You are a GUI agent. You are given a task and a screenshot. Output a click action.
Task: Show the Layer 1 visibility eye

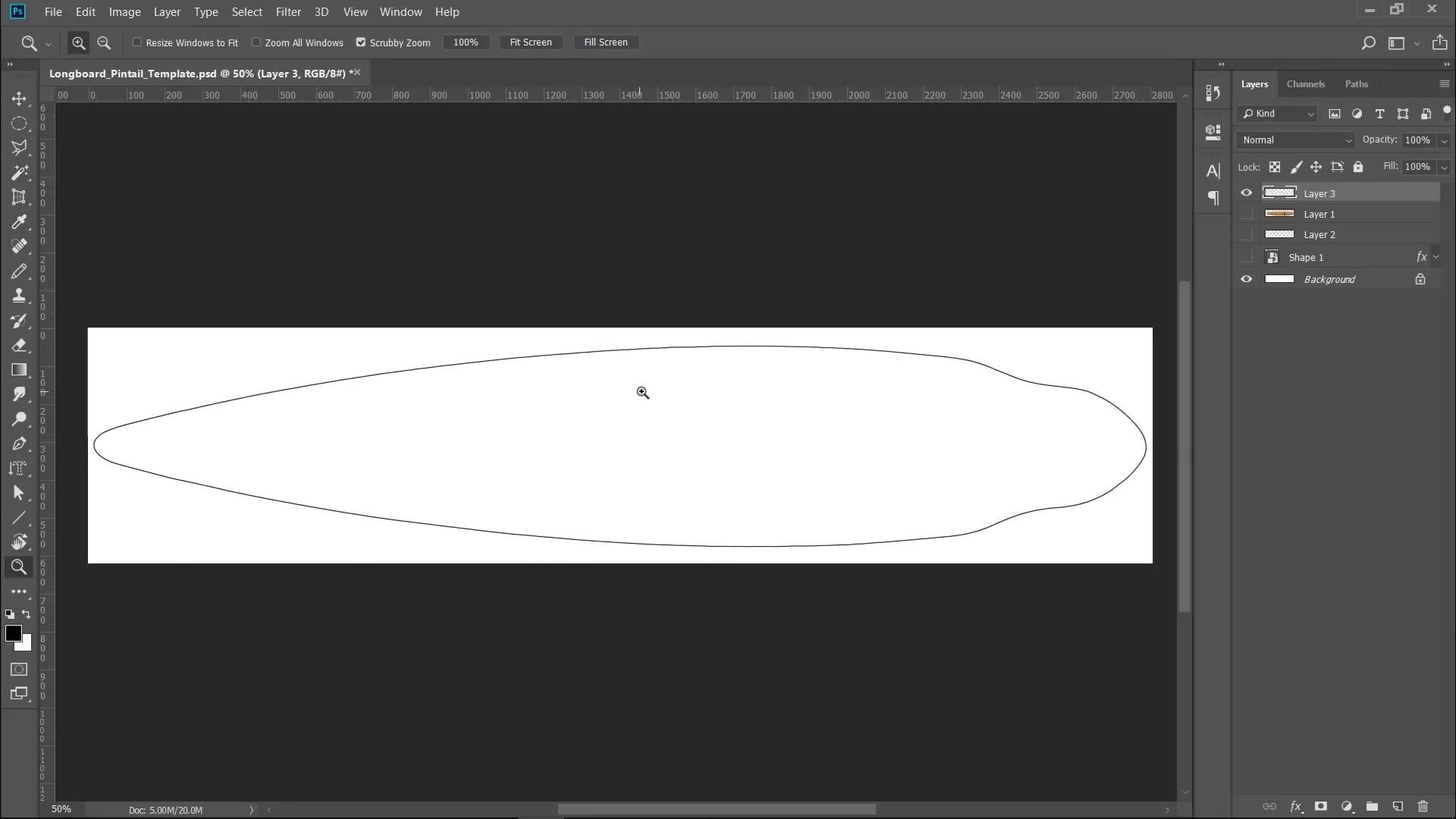[x=1247, y=214]
